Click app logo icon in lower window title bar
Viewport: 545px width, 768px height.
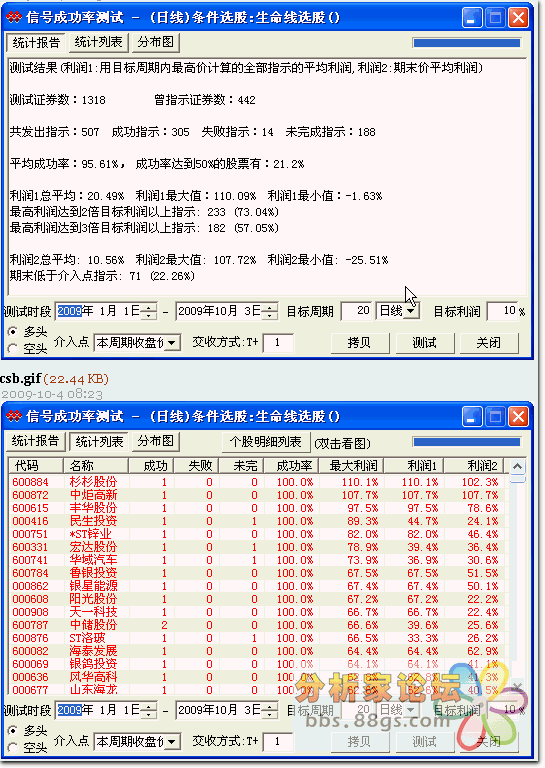coord(14,417)
